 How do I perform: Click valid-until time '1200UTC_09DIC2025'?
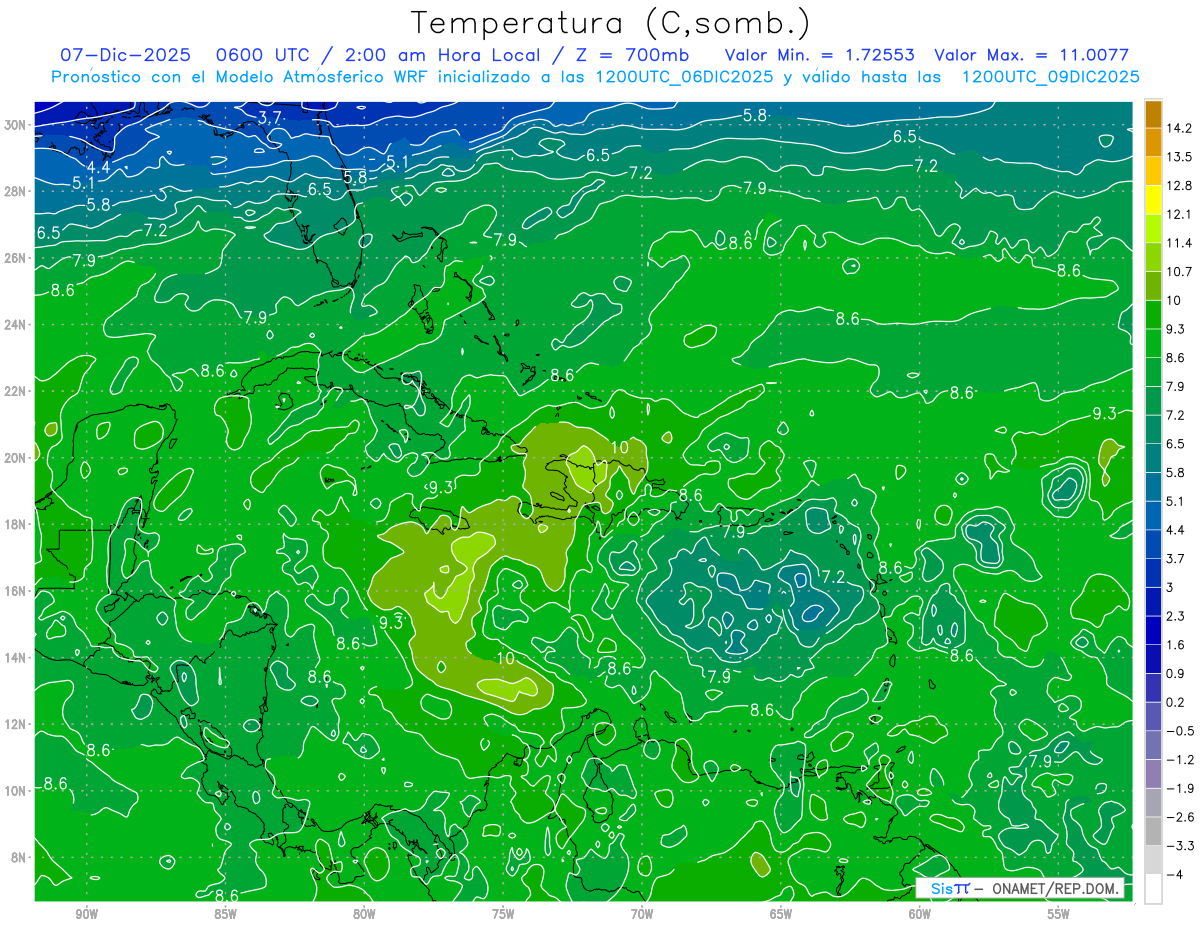(x=1050, y=77)
